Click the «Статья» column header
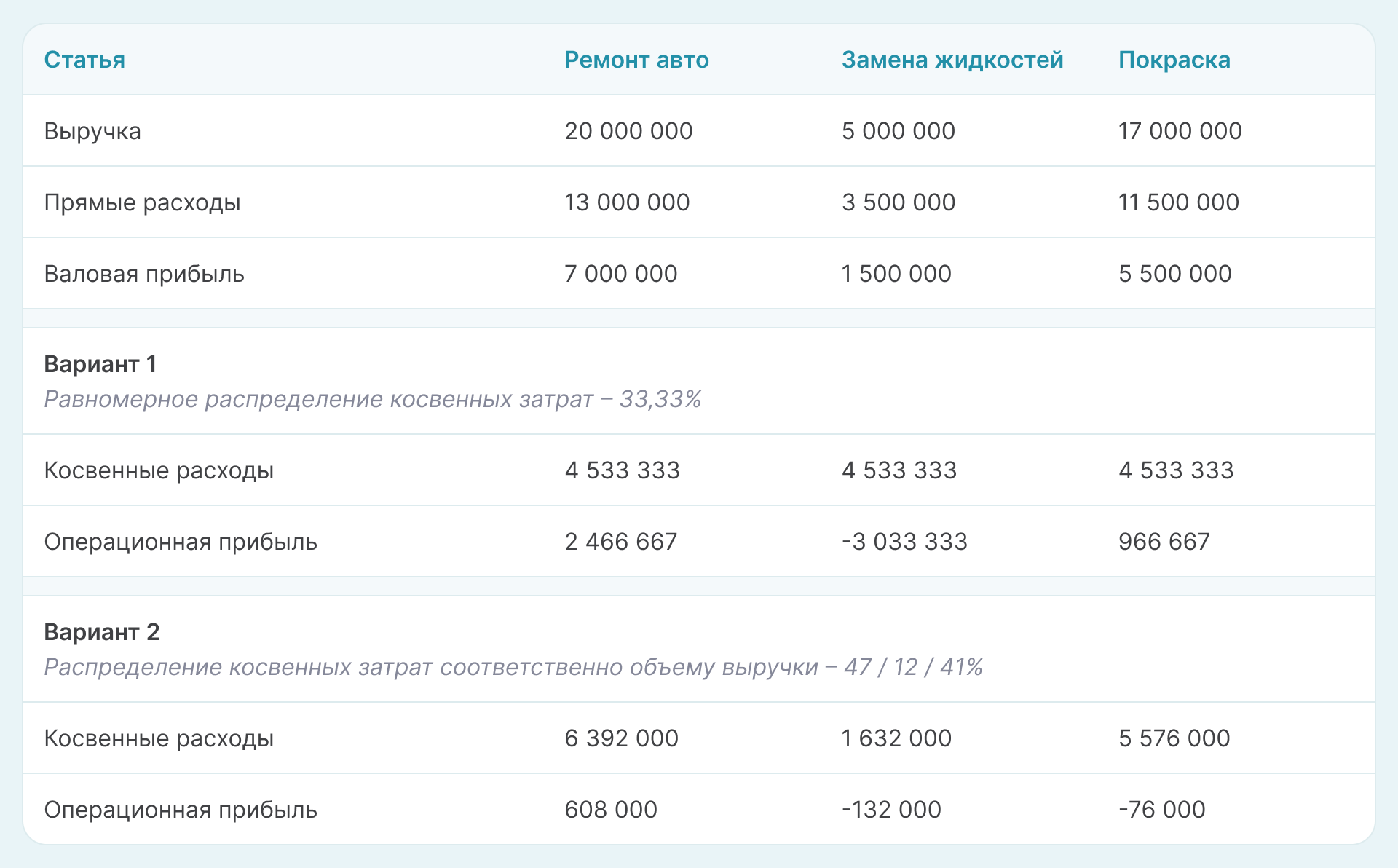Image resolution: width=1398 pixels, height=868 pixels. pos(84,60)
